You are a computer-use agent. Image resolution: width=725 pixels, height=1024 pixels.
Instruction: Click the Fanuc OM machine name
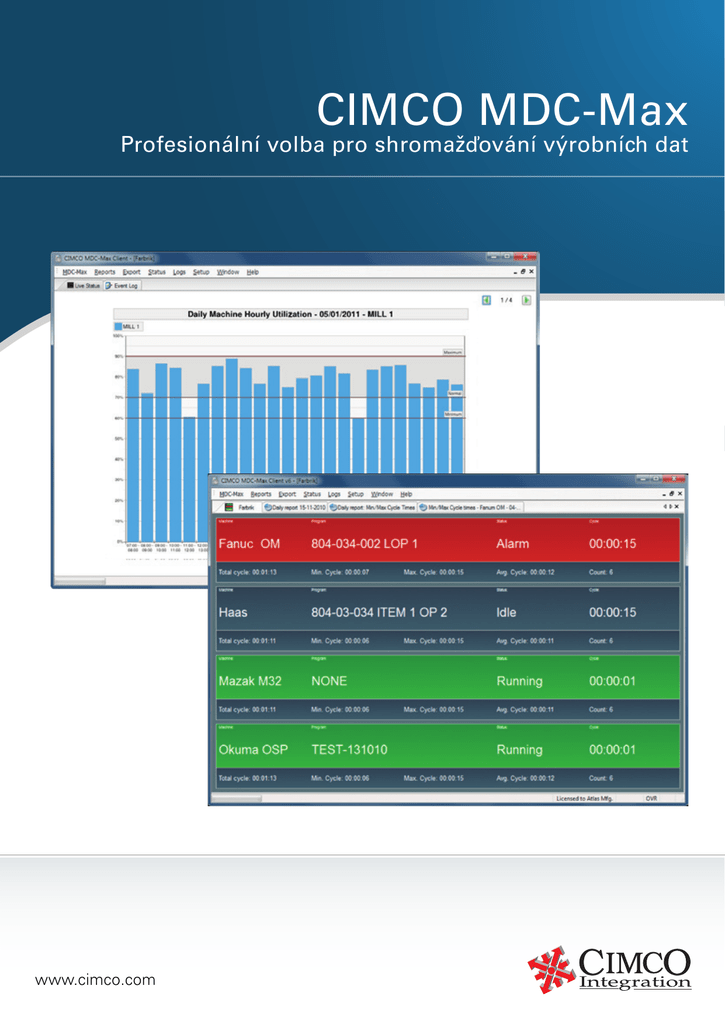click(x=250, y=543)
